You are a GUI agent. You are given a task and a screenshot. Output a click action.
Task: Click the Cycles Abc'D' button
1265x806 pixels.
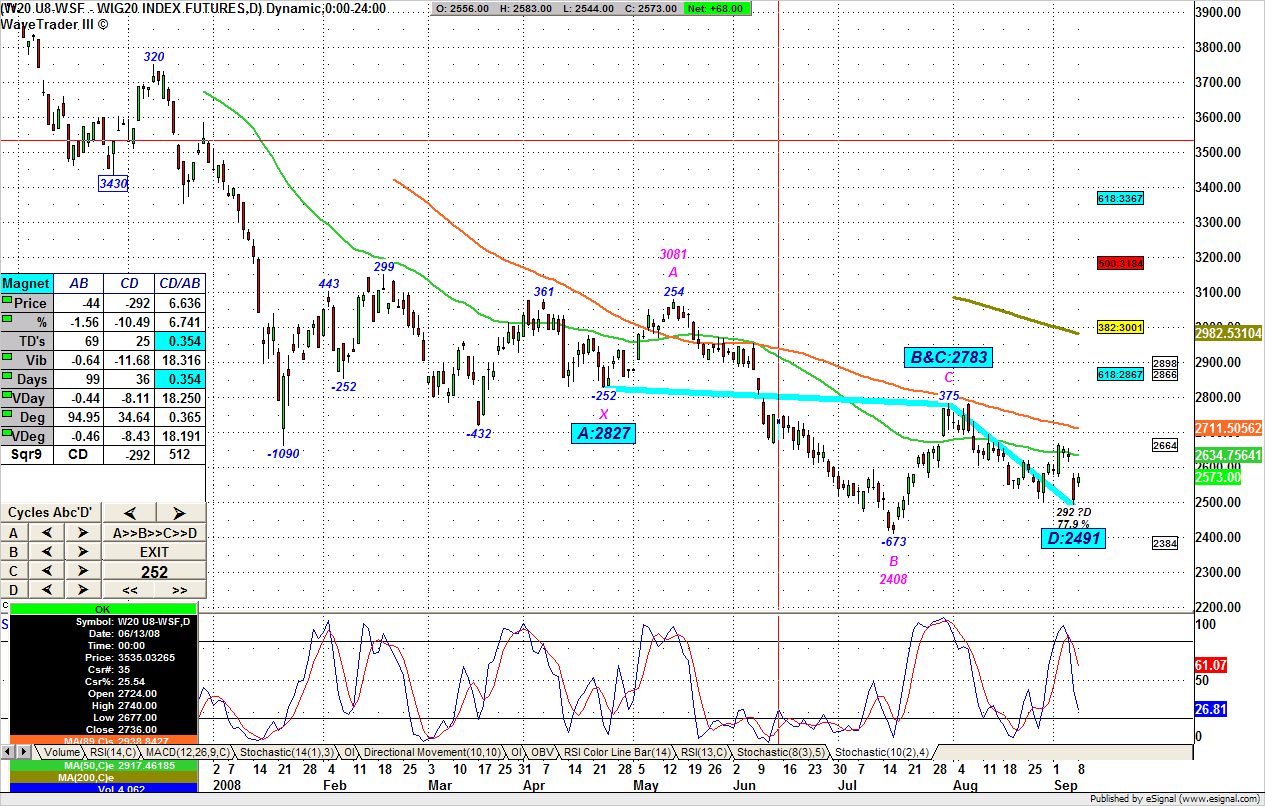(x=51, y=512)
